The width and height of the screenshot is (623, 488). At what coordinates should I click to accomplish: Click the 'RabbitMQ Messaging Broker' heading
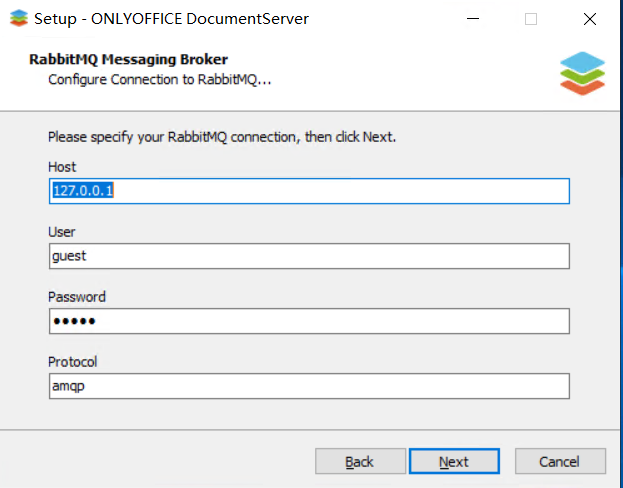[128, 59]
